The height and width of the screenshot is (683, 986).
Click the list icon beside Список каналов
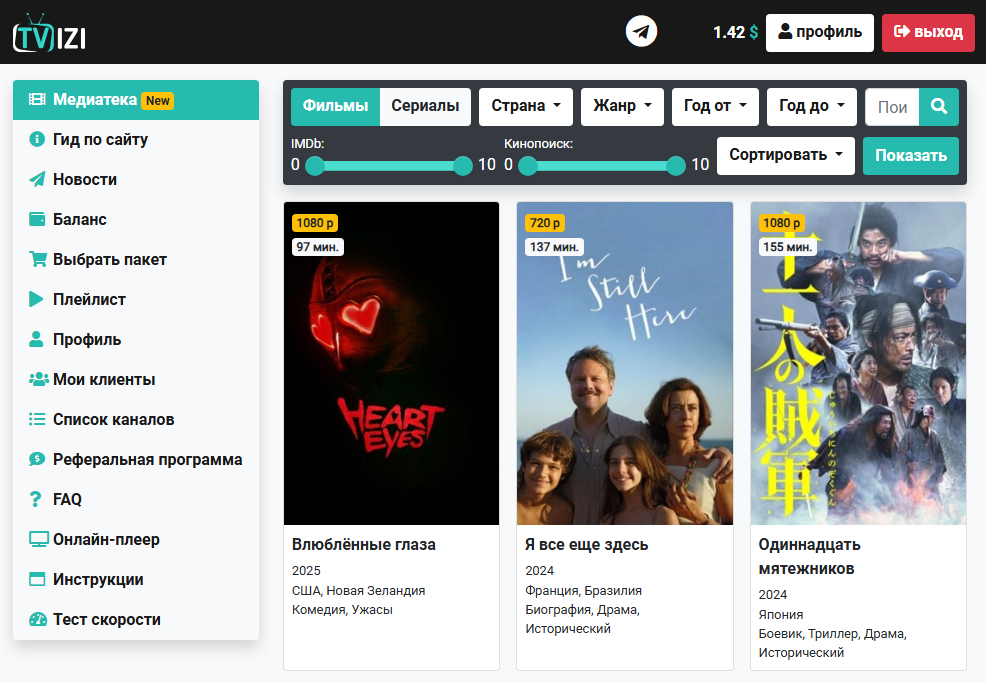click(x=37, y=419)
